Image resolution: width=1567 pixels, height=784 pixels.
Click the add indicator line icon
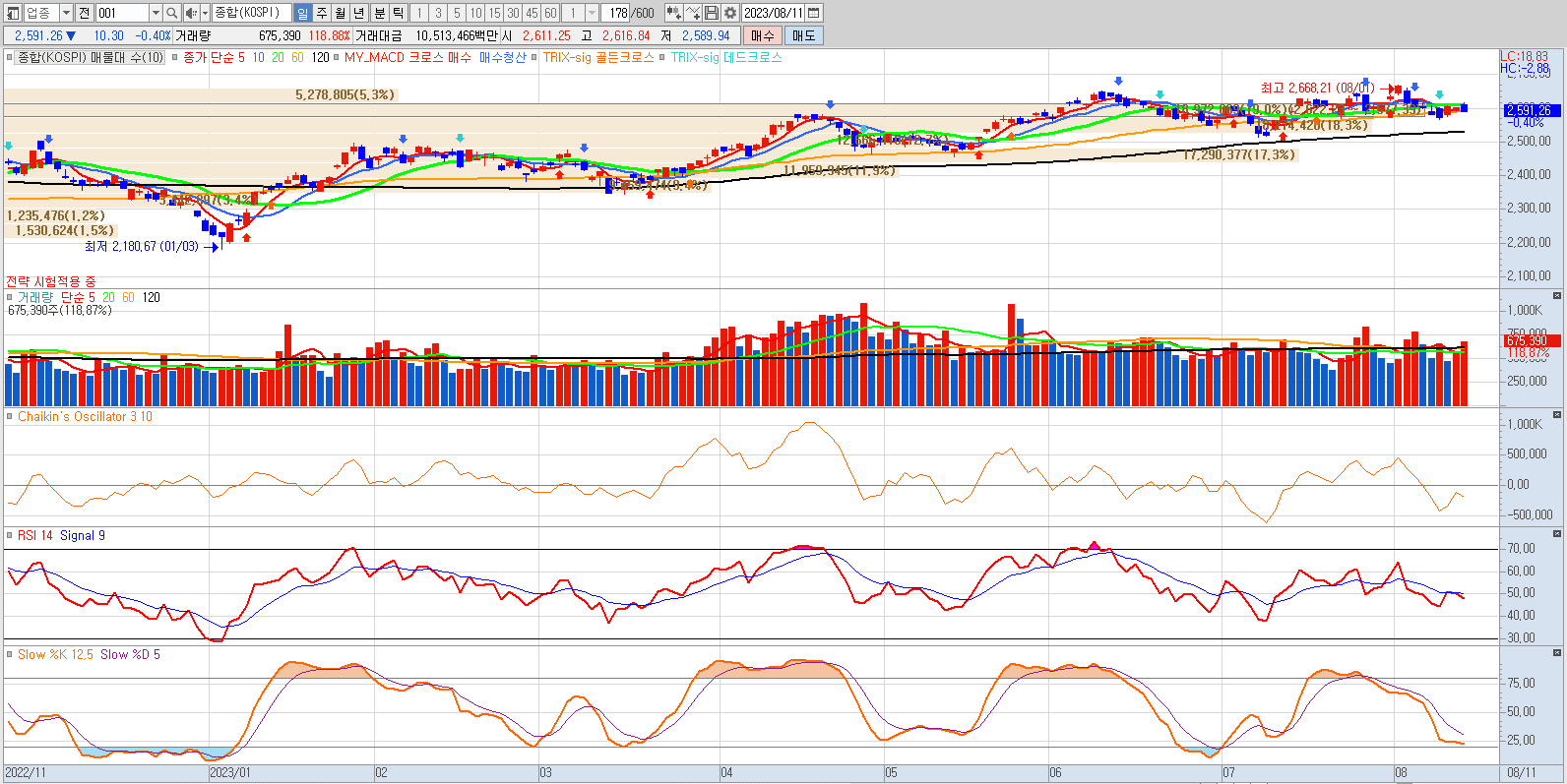coord(693,13)
